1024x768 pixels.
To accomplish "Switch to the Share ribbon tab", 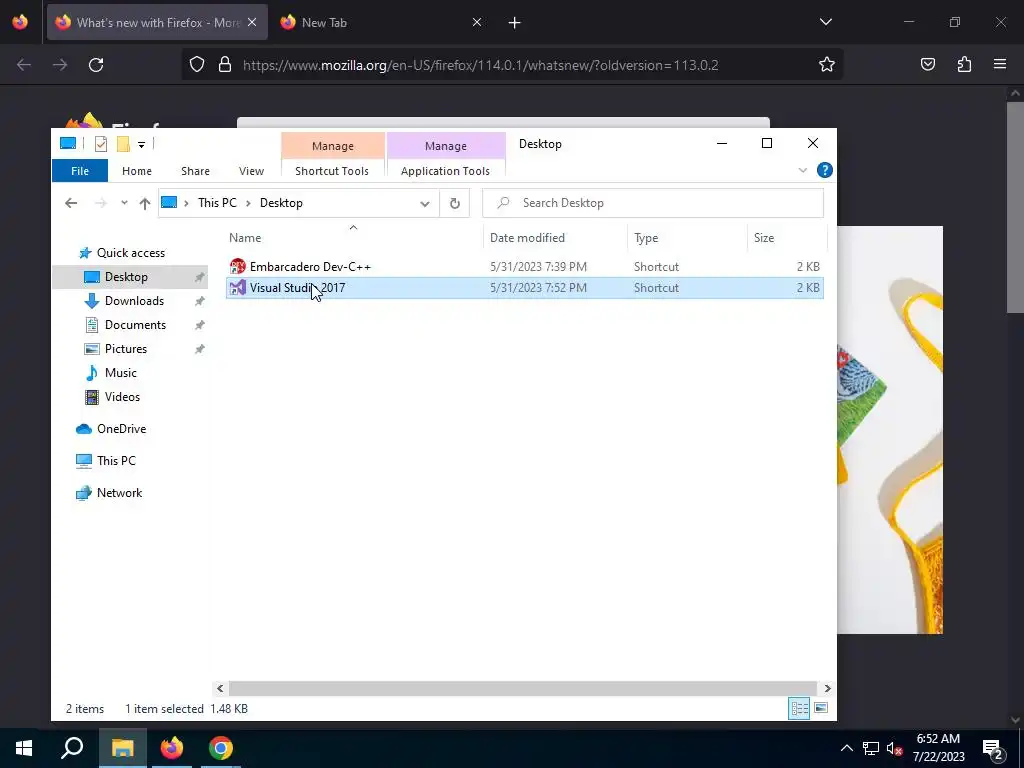I will [195, 171].
